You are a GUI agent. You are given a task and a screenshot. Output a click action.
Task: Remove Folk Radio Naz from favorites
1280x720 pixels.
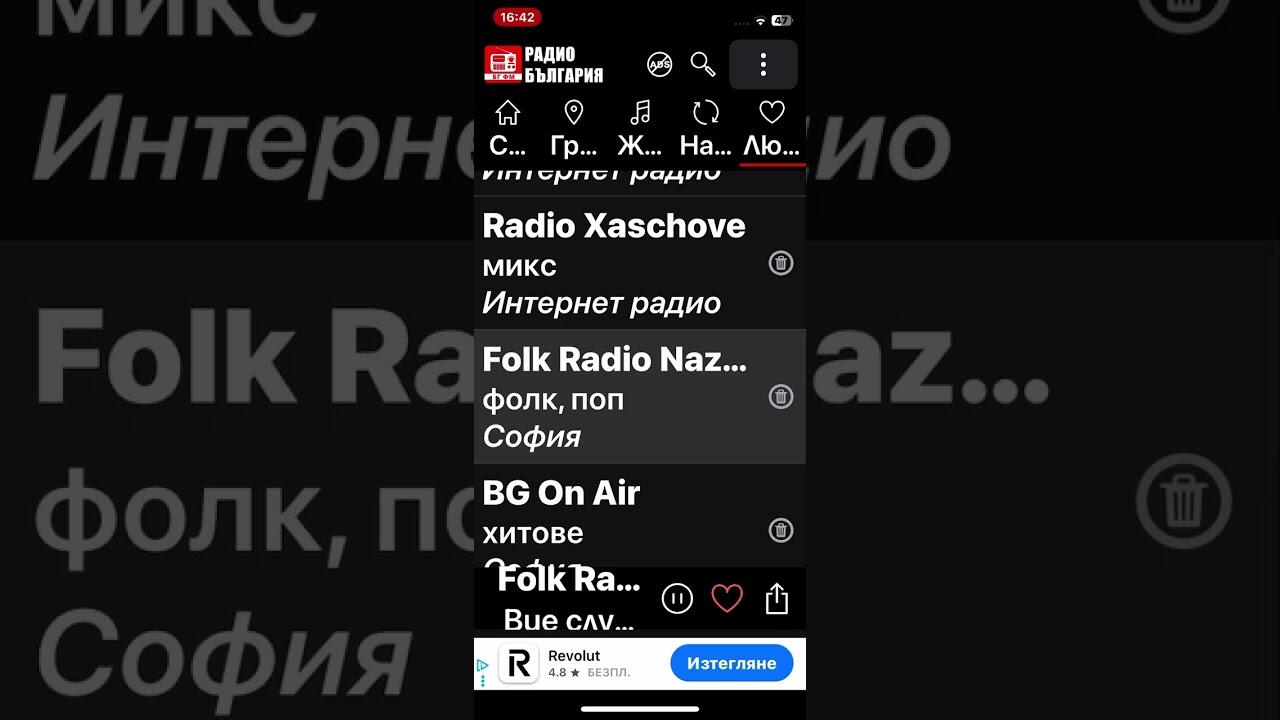(781, 396)
